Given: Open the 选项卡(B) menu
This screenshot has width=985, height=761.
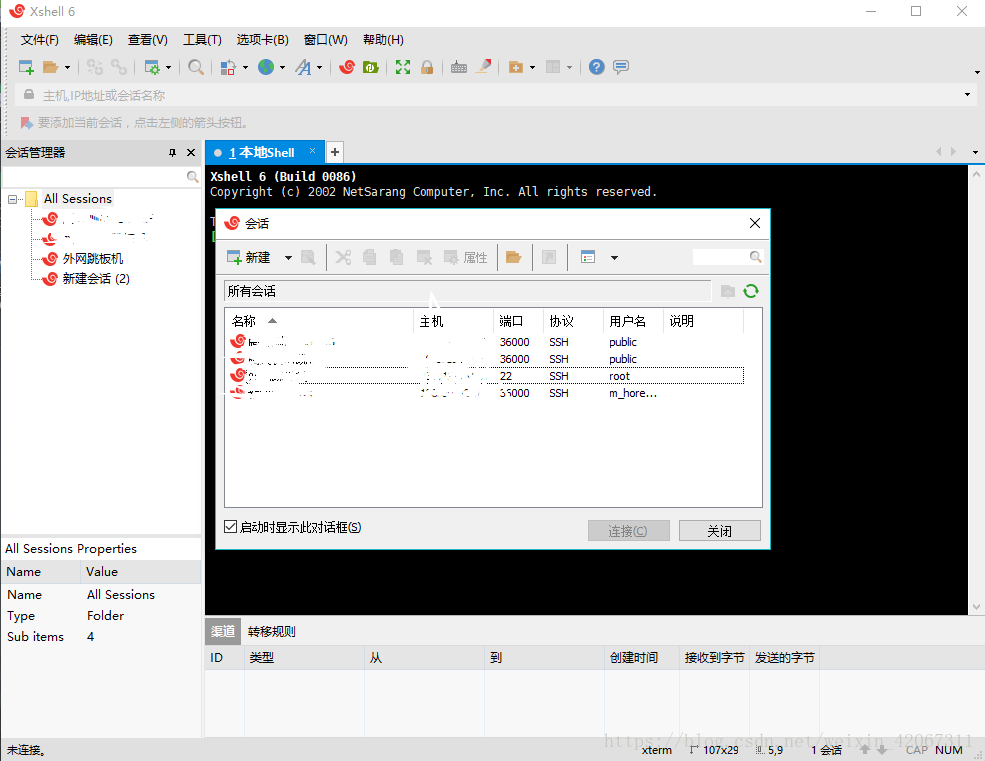Looking at the screenshot, I should coord(263,40).
